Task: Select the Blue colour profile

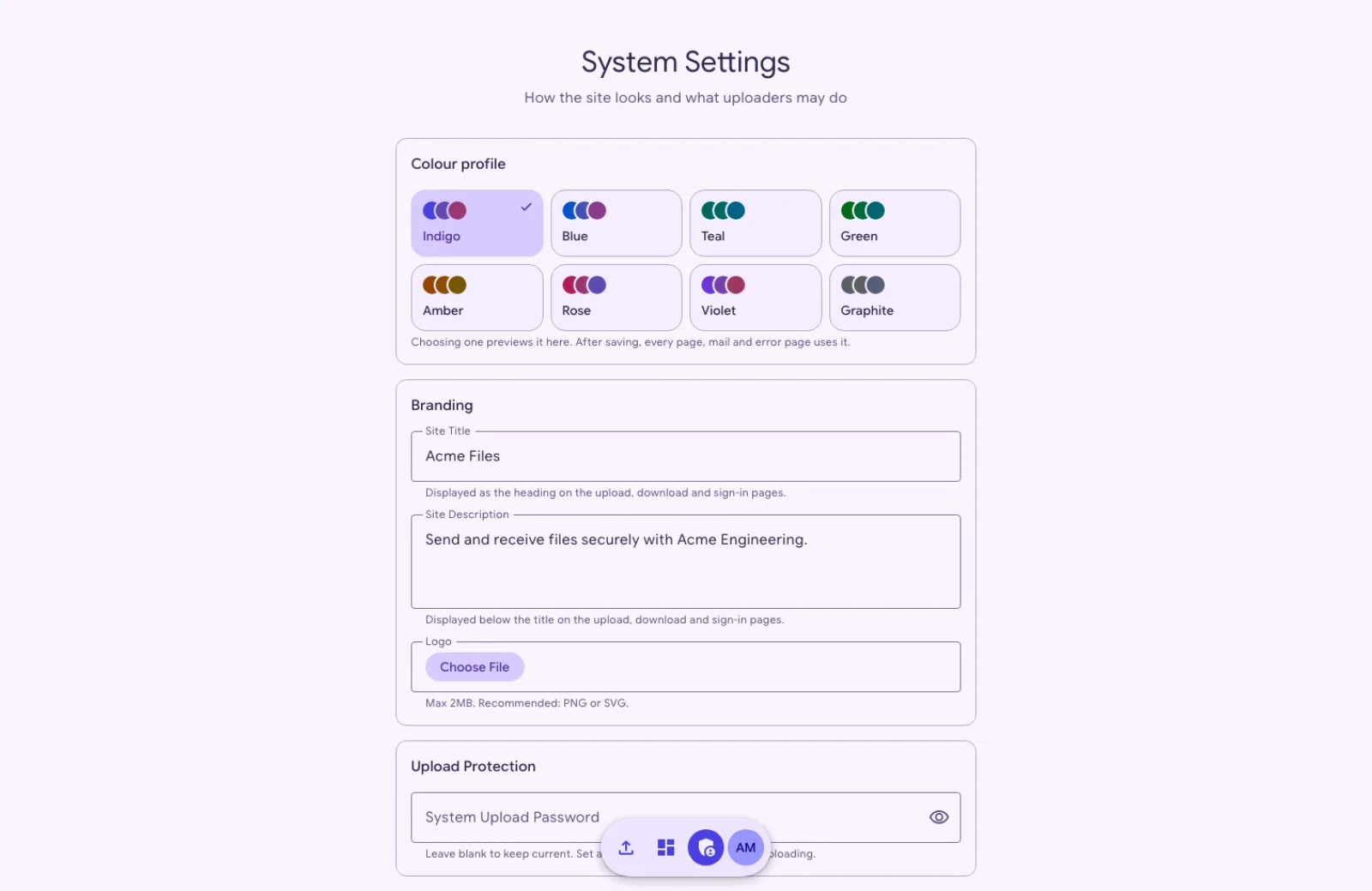Action: pos(617,223)
